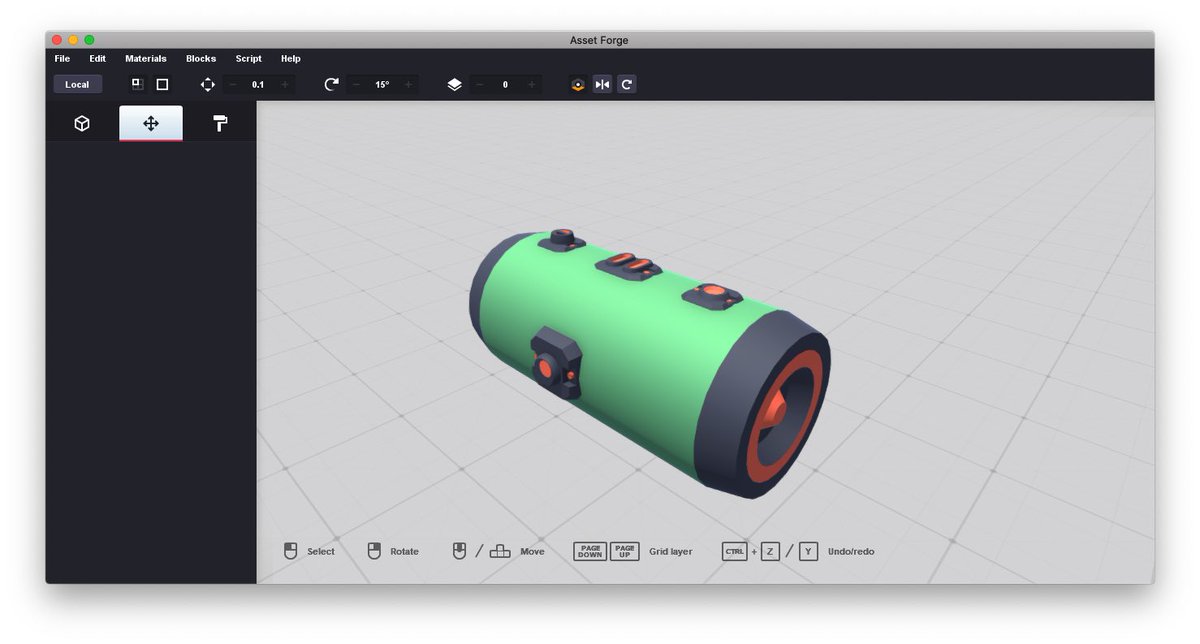Decrease grid layer with minus
The image size is (1200, 644).
(x=480, y=85)
